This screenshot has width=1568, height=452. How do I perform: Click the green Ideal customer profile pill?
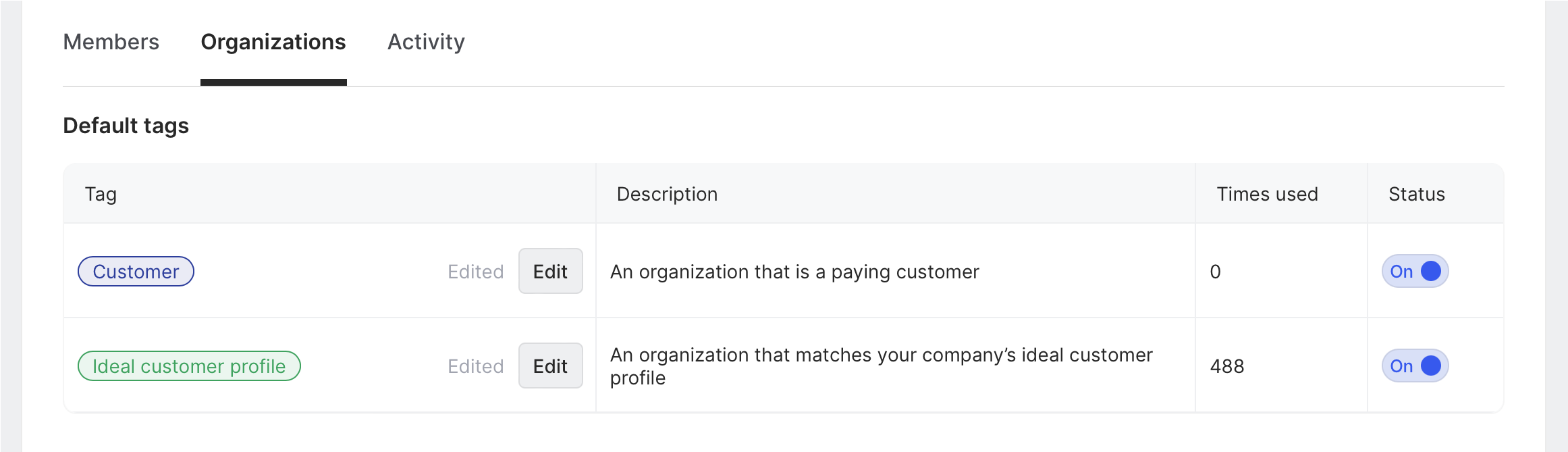click(189, 366)
